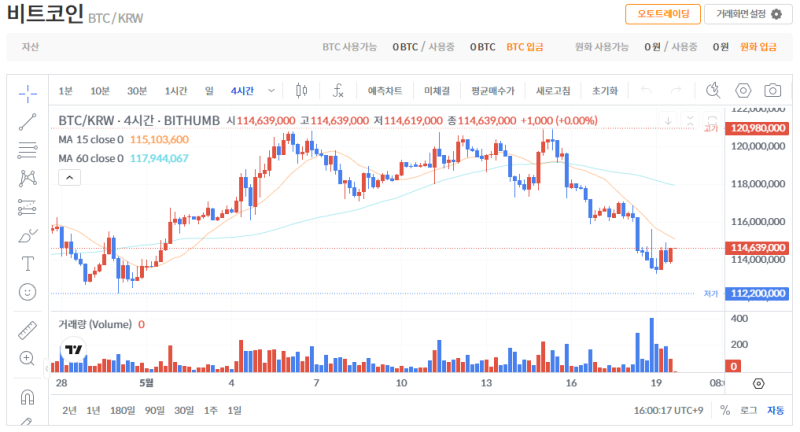The image size is (800, 432).
Task: Select the text annotation tool
Action: tap(28, 264)
